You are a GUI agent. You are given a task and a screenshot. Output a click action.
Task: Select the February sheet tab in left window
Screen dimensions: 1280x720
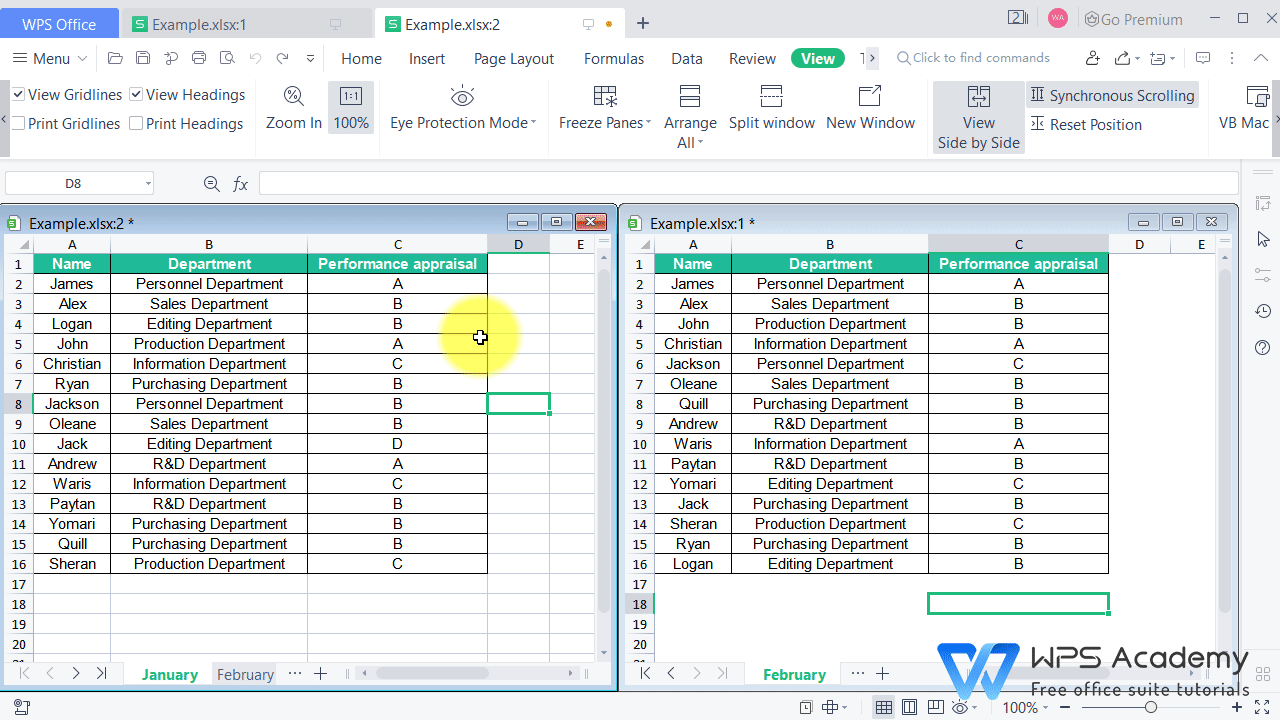click(x=244, y=674)
